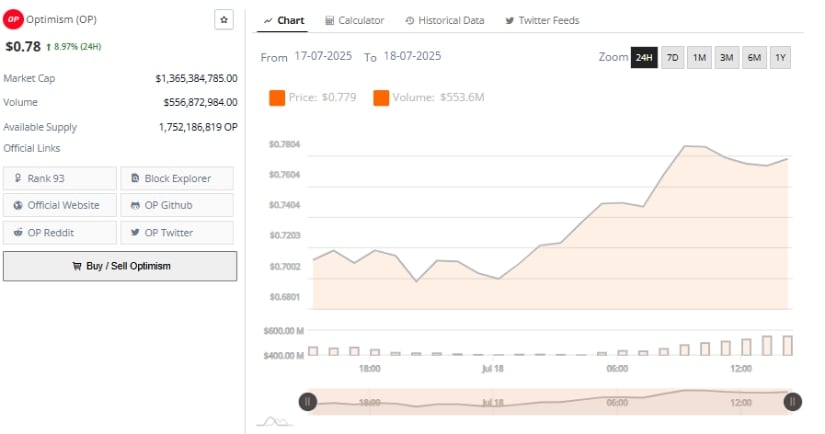
Task: Click the 18:00 x-axis label on chart
Action: pyautogui.click(x=369, y=369)
